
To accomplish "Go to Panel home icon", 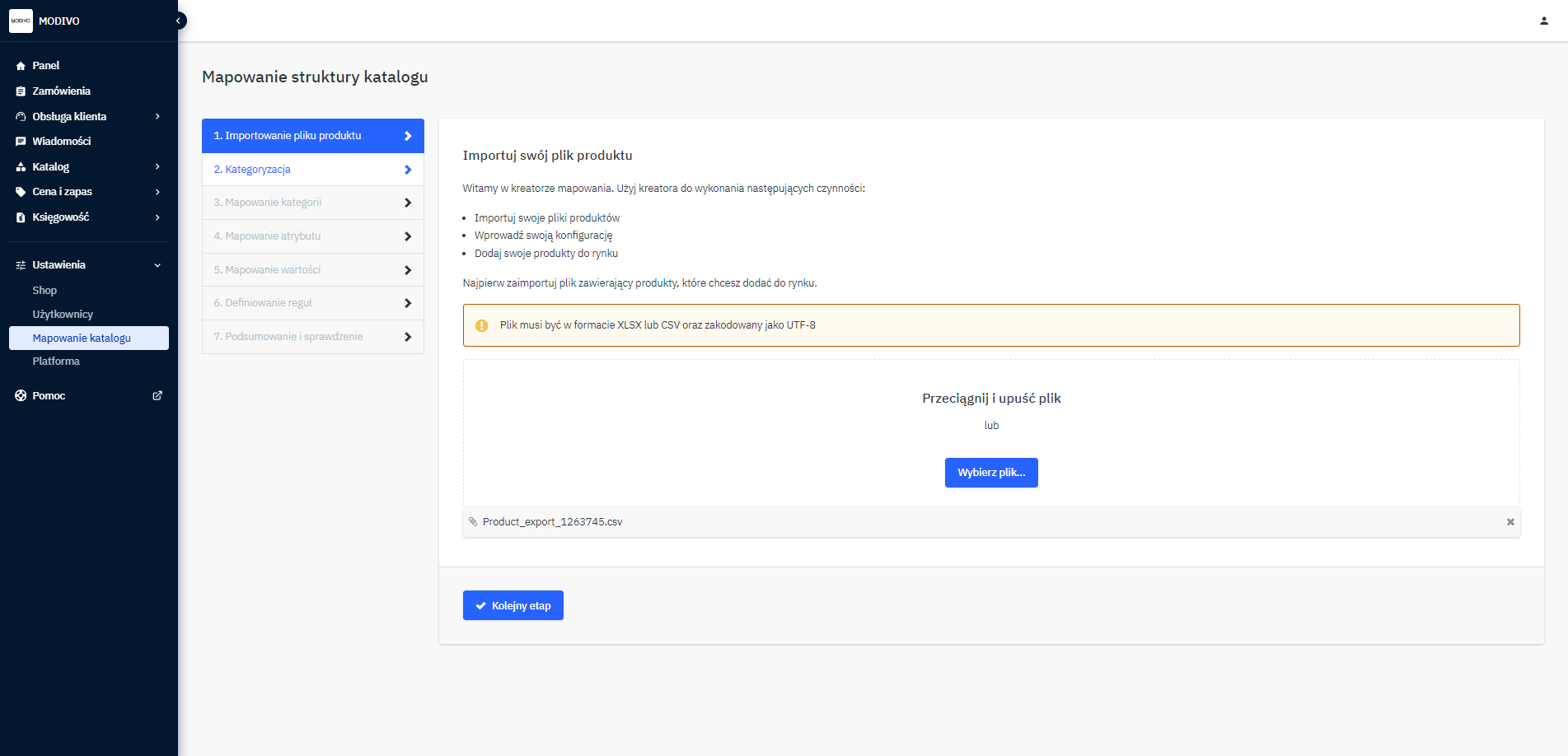I will pyautogui.click(x=21, y=66).
